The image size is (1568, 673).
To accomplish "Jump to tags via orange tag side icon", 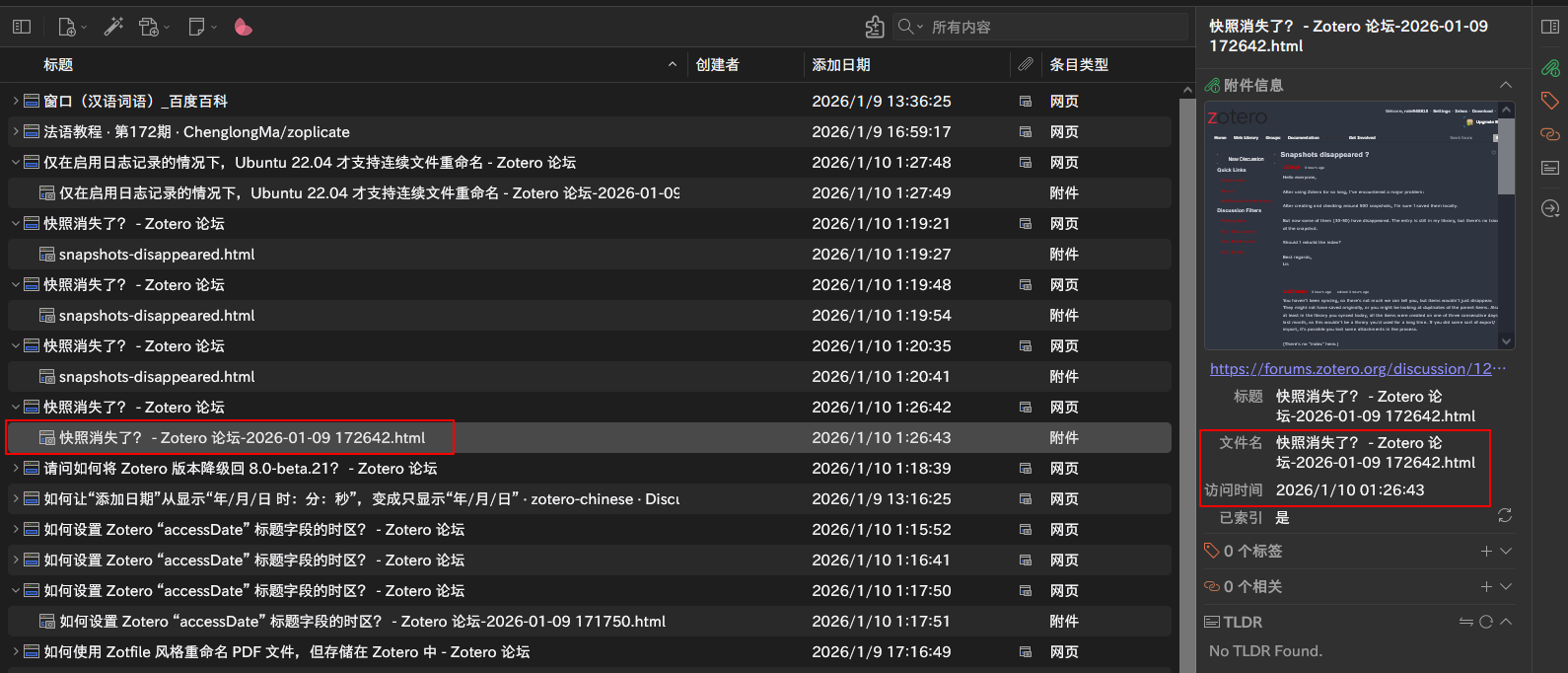I will pos(1550,101).
